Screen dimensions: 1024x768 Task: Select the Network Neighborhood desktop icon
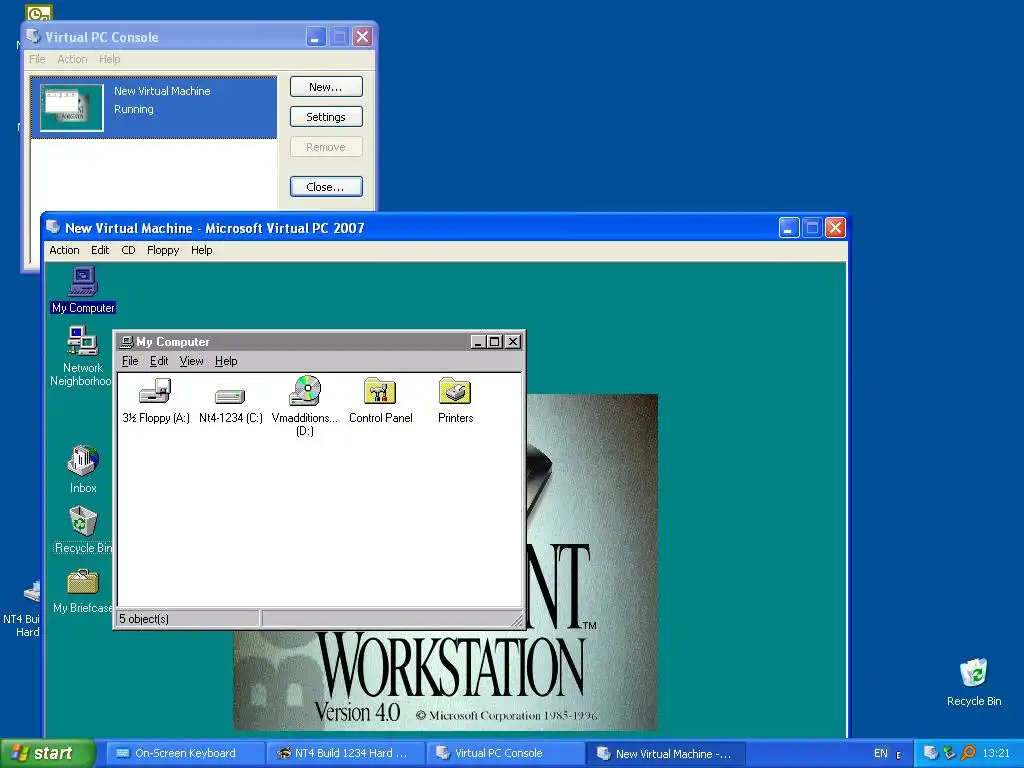[83, 342]
